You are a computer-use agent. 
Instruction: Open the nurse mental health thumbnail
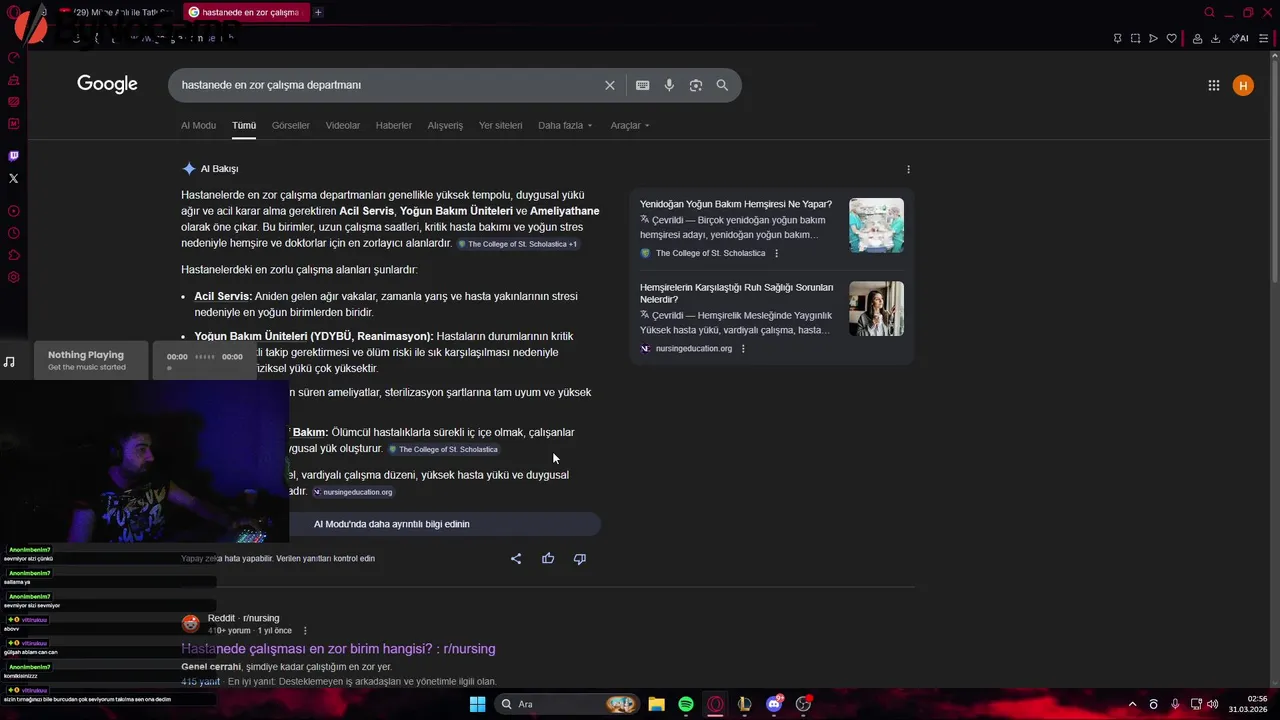pos(876,308)
